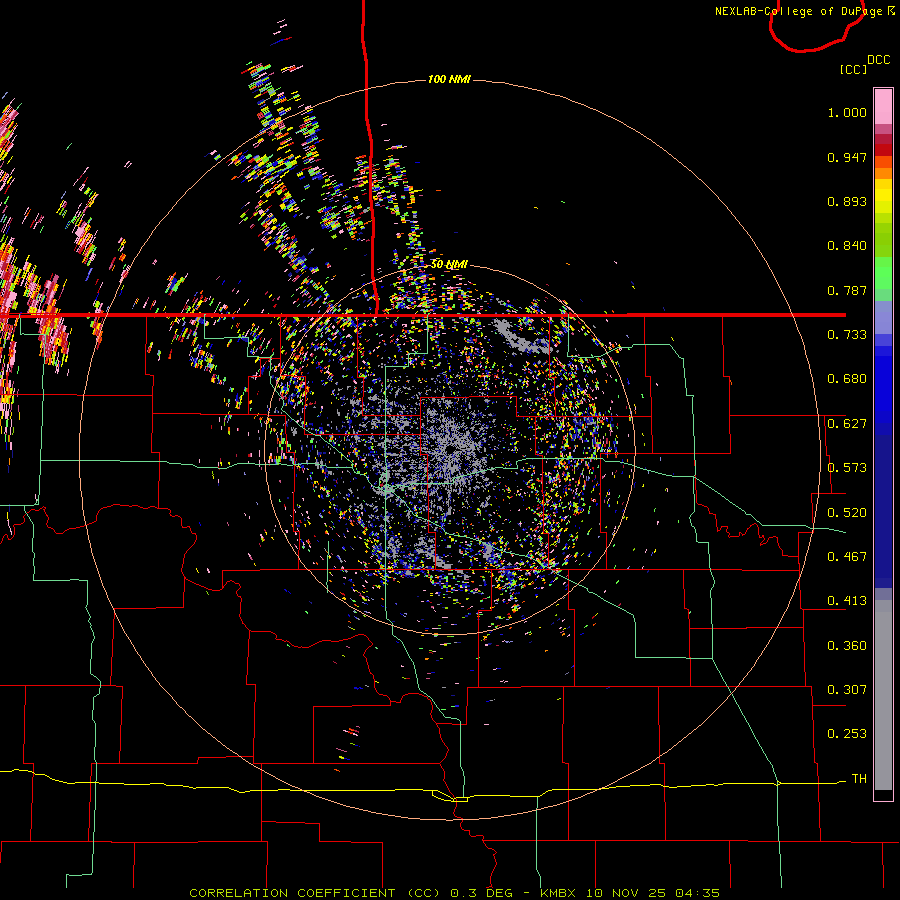
Task: Click the 0.307 scale value
Action: coord(847,690)
